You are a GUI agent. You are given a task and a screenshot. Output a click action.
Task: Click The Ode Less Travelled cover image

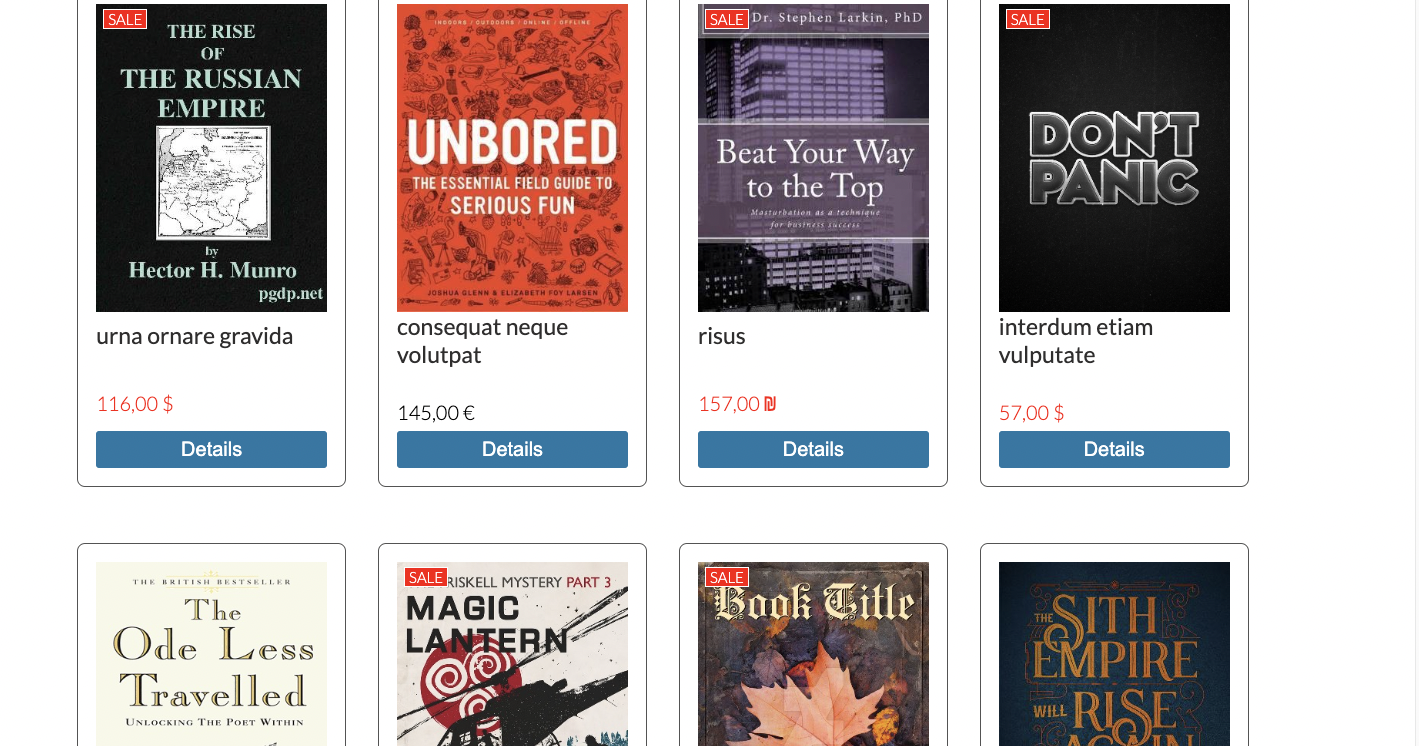(211, 654)
